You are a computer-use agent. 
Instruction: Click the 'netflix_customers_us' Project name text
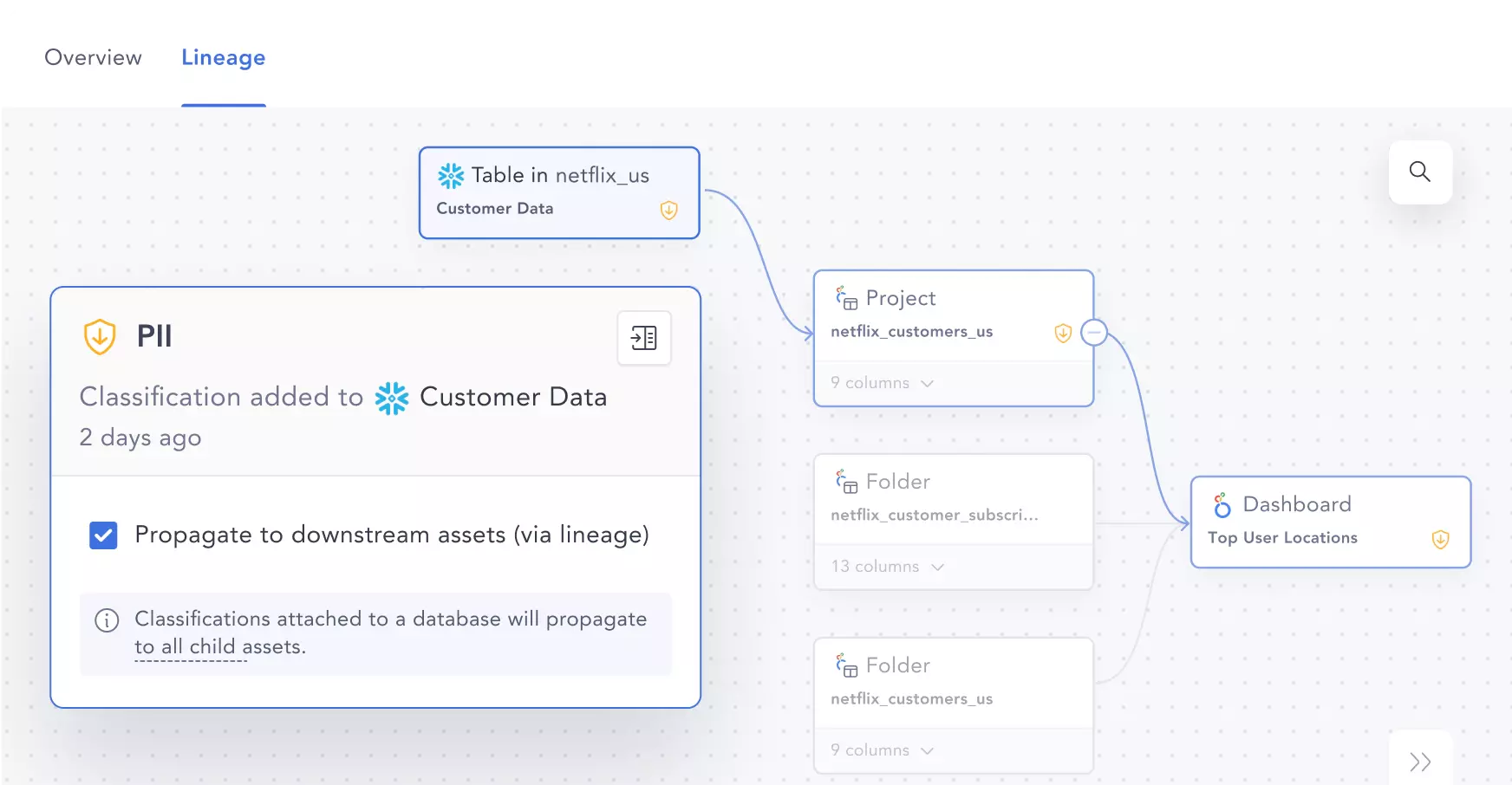pos(912,332)
